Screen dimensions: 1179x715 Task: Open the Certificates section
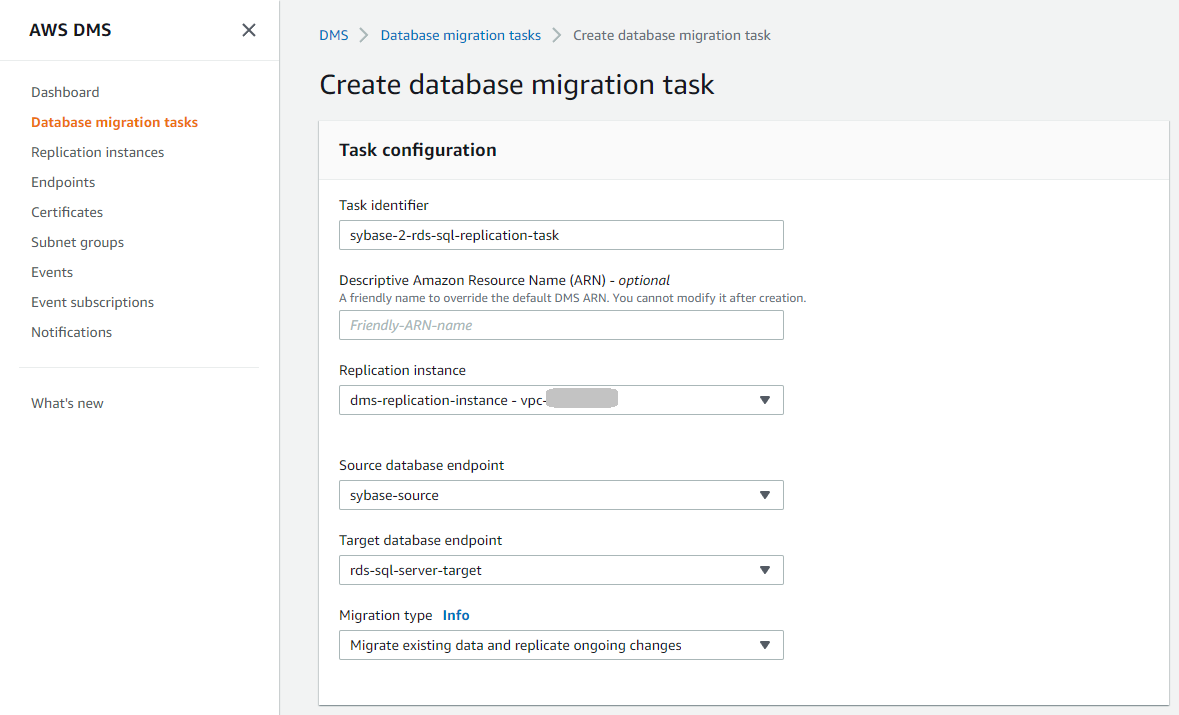pyautogui.click(x=67, y=212)
